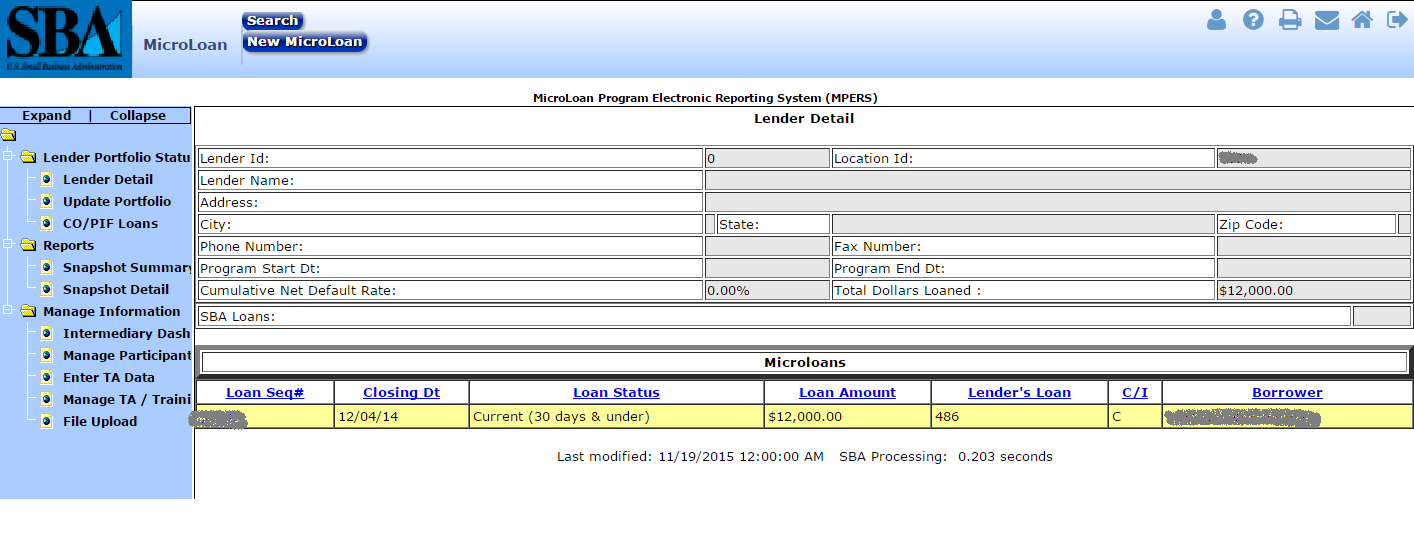Image resolution: width=1414 pixels, height=534 pixels.
Task: Click the page icon beside Lender Detail
Action: [x=46, y=179]
